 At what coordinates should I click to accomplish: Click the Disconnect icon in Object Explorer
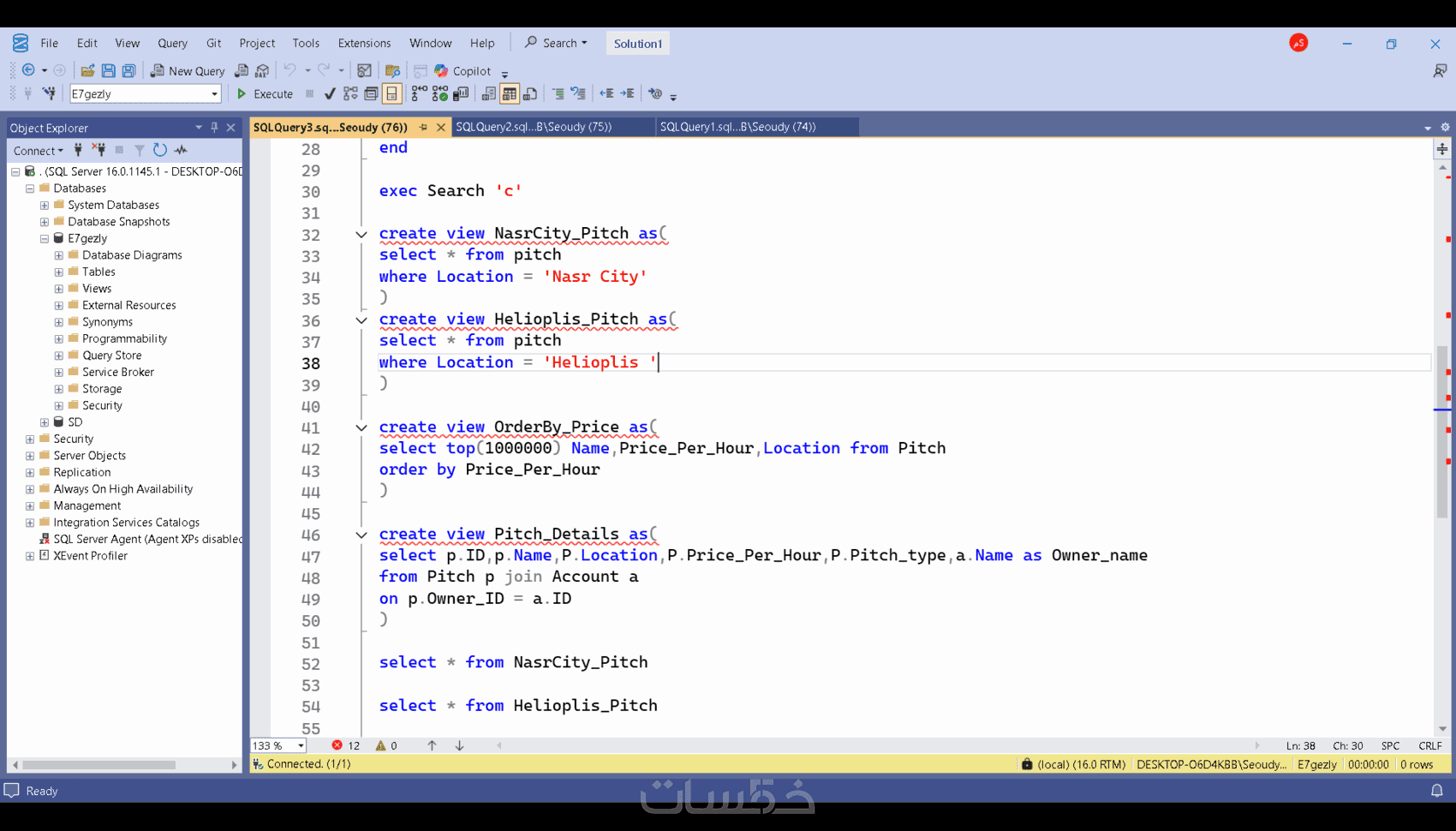click(x=99, y=150)
